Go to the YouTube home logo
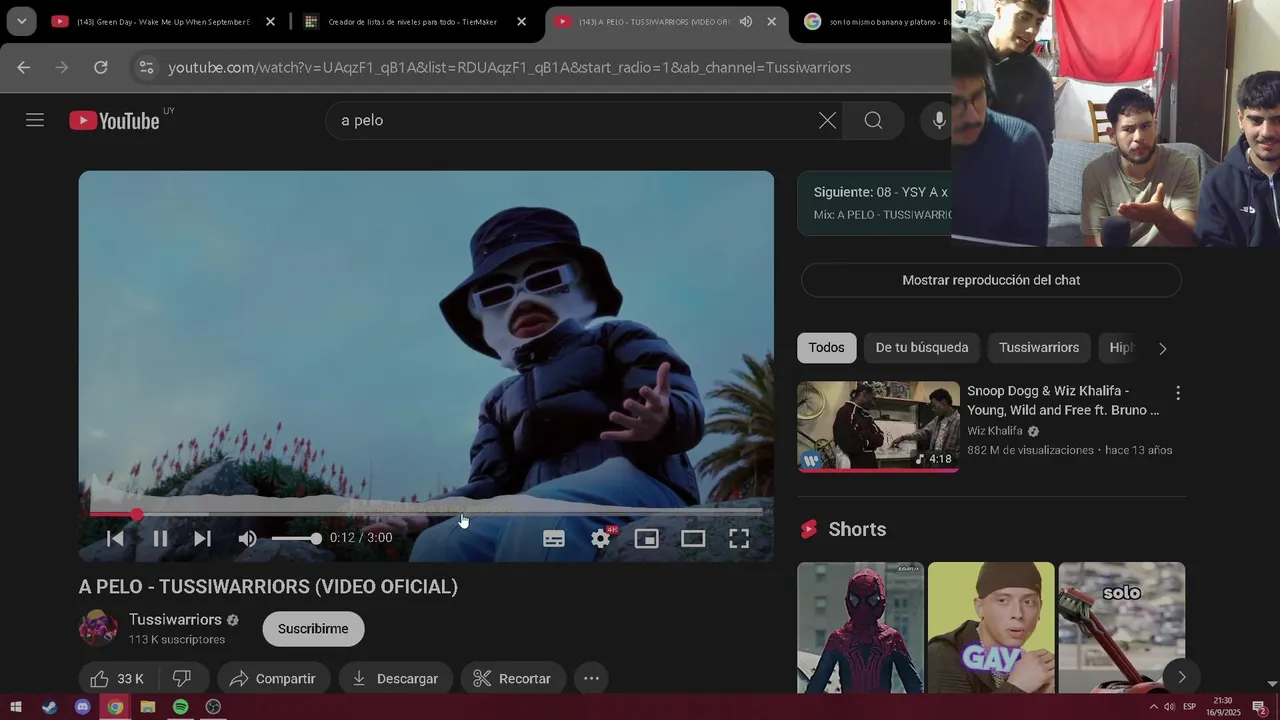Screen dimensions: 1280x720 click(x=115, y=121)
